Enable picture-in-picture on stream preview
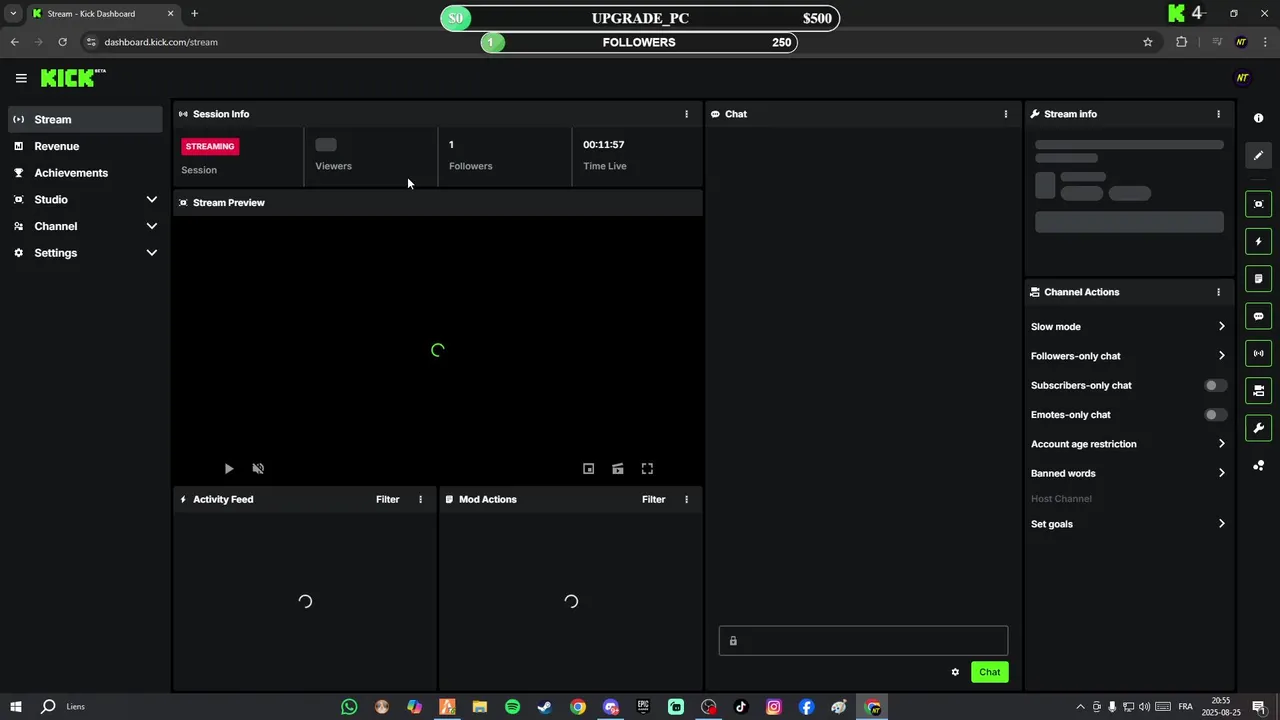 click(589, 468)
